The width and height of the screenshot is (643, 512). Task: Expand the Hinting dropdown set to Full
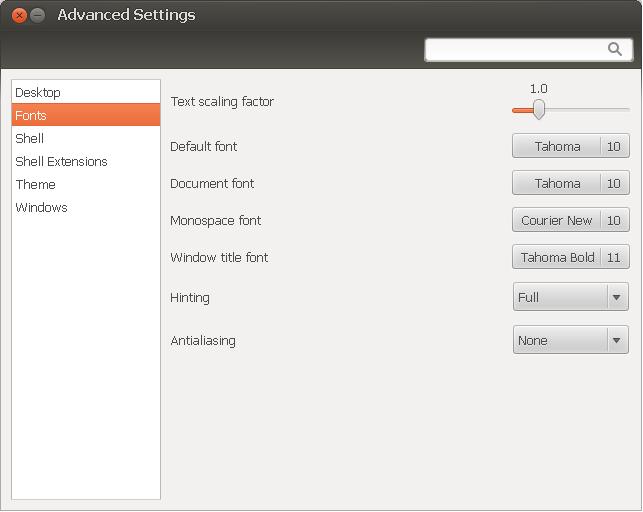[x=571, y=296]
